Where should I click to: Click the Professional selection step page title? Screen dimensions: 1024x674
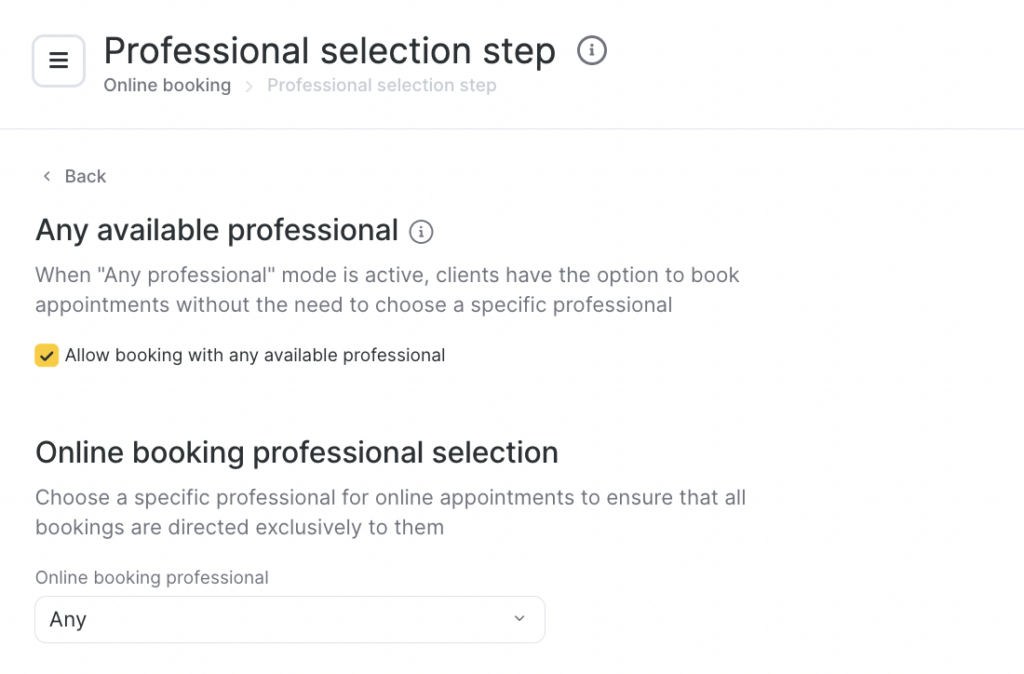click(329, 50)
